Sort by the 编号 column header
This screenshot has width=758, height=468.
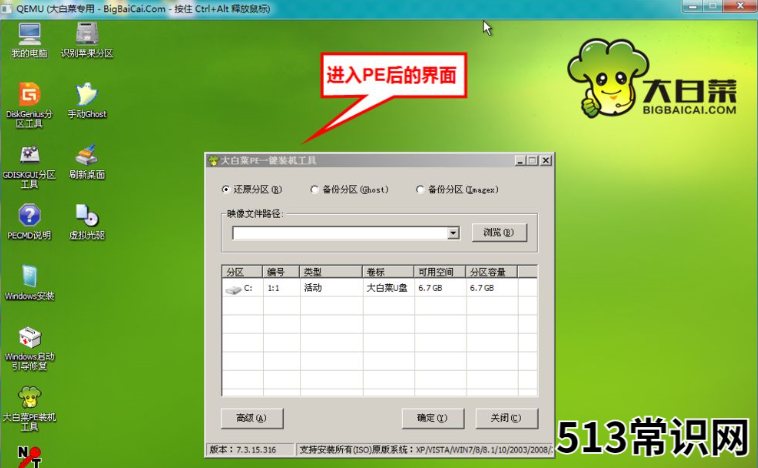(x=281, y=272)
